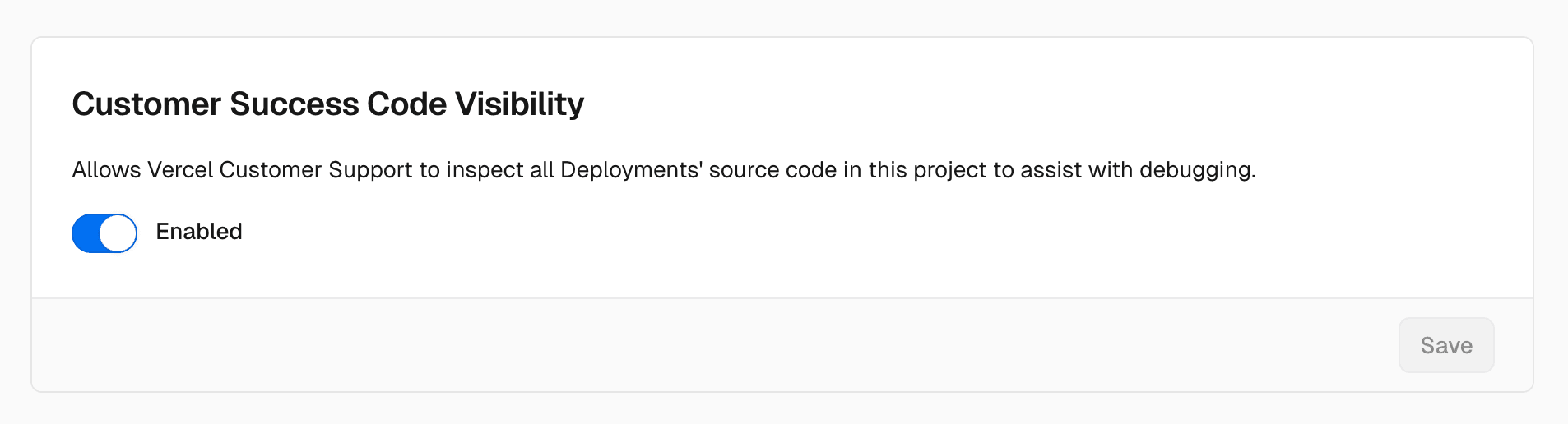Click the word "Visibility" in the heading
The image size is (1568, 424).
point(519,104)
